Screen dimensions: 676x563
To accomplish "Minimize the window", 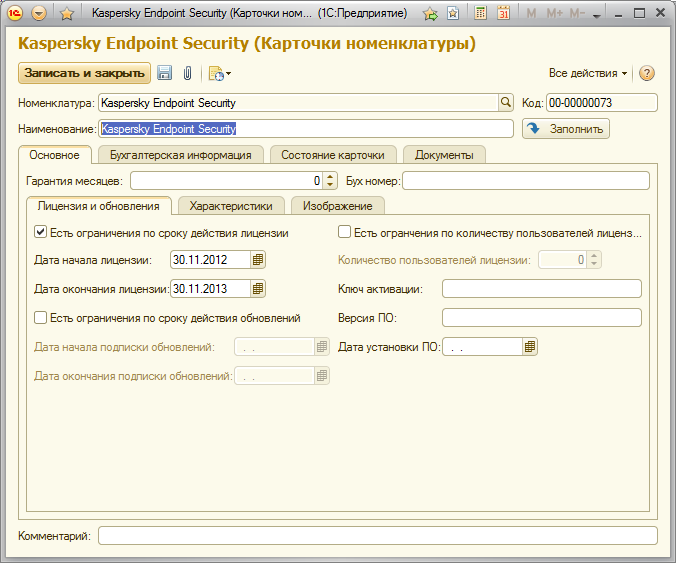I will (x=619, y=14).
